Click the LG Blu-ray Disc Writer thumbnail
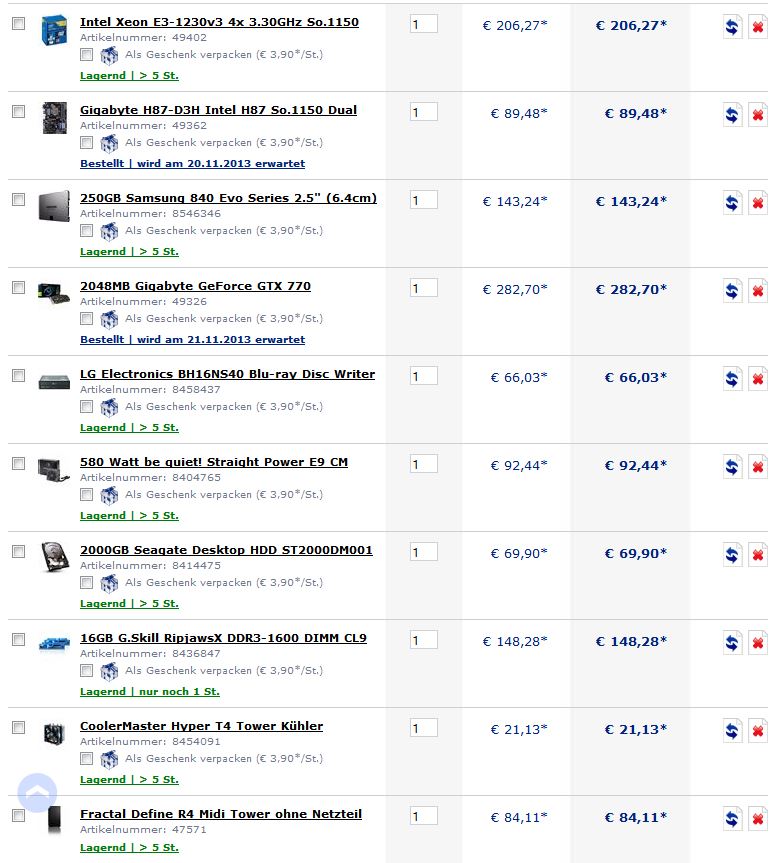 click(53, 381)
